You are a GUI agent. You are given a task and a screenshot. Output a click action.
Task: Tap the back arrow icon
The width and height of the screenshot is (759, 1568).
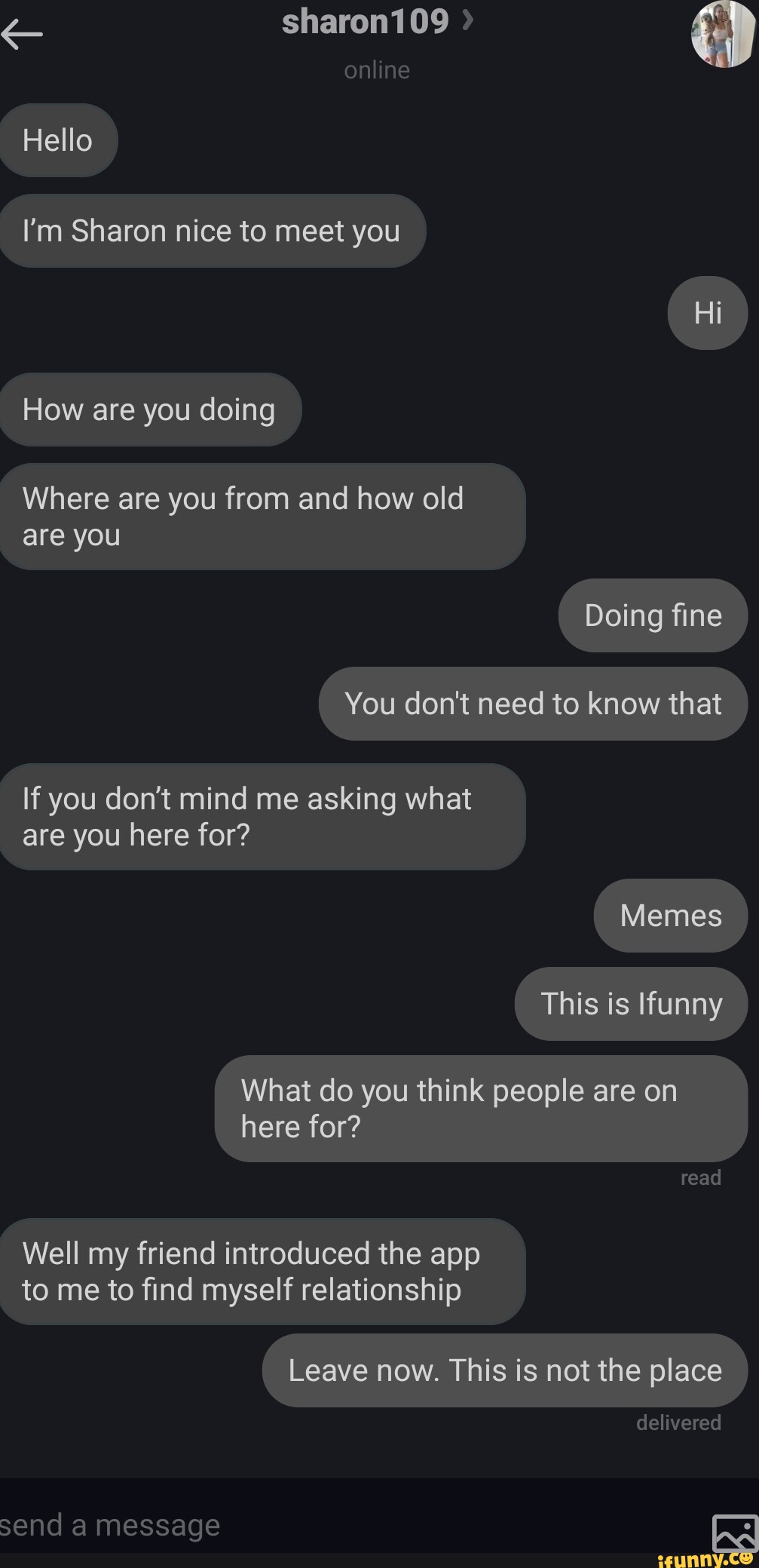click(22, 32)
